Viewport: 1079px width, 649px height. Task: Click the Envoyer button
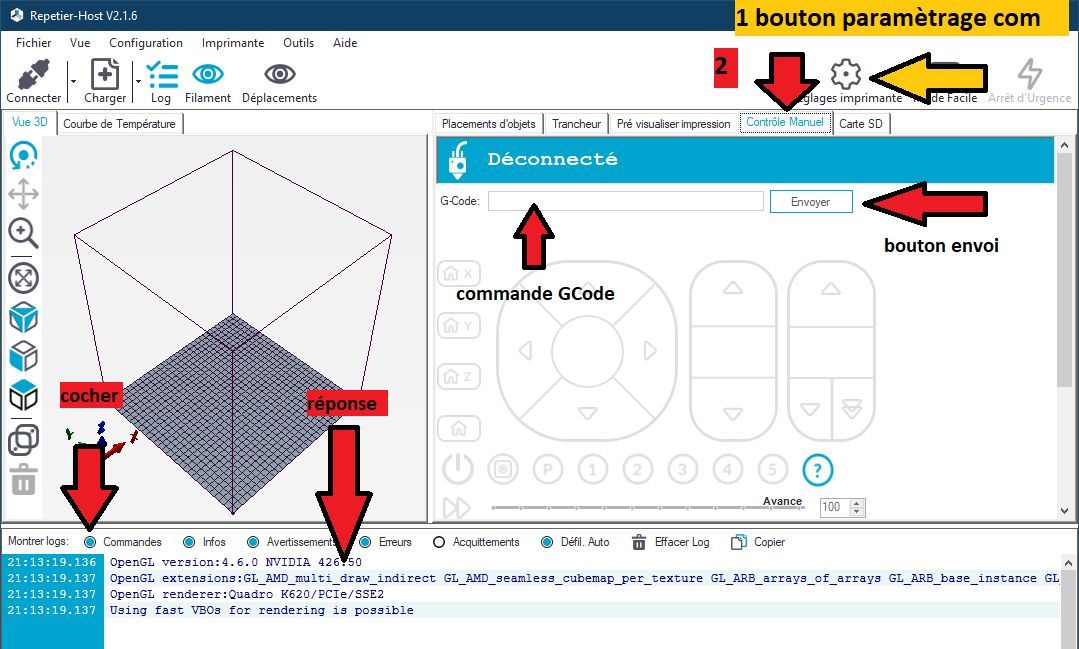click(x=811, y=202)
